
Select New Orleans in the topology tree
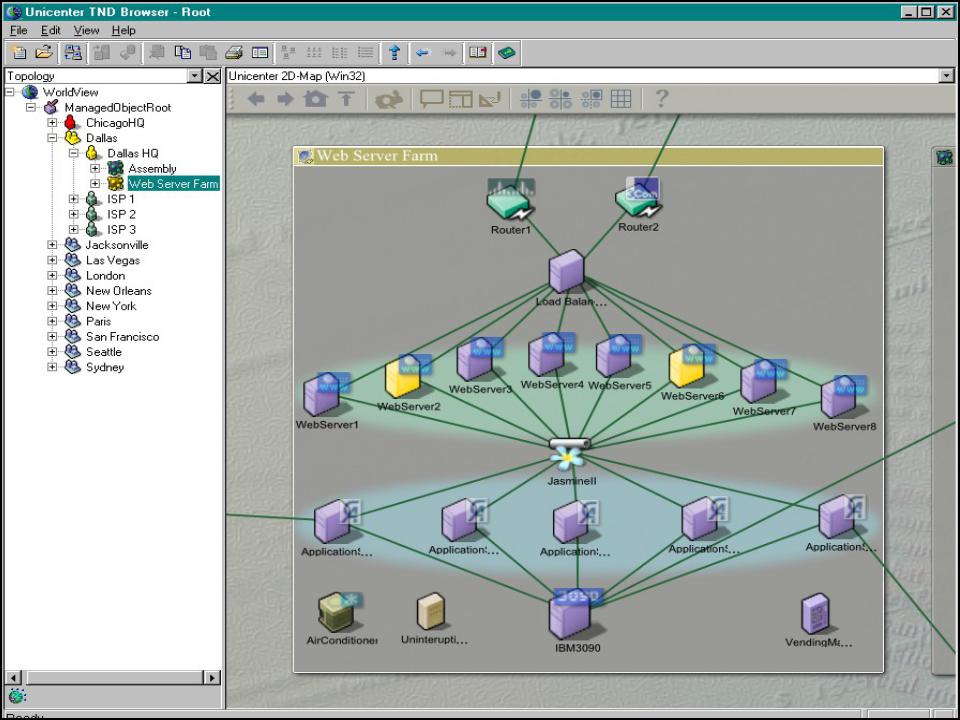[x=118, y=291]
